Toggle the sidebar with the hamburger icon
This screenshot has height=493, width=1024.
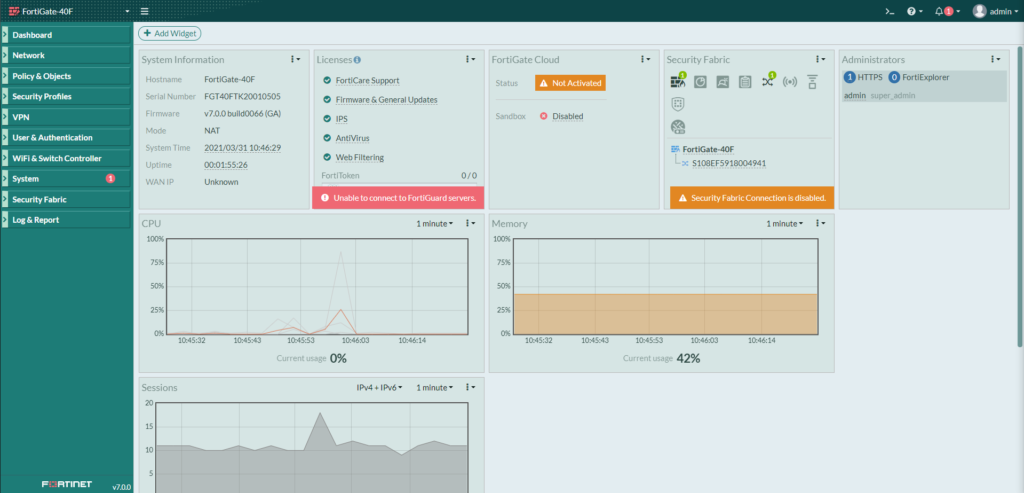pos(145,11)
